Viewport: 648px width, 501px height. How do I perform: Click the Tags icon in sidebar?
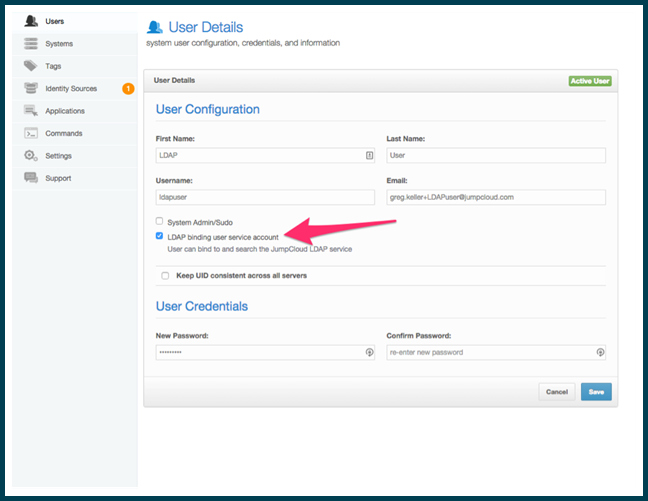(x=31, y=66)
